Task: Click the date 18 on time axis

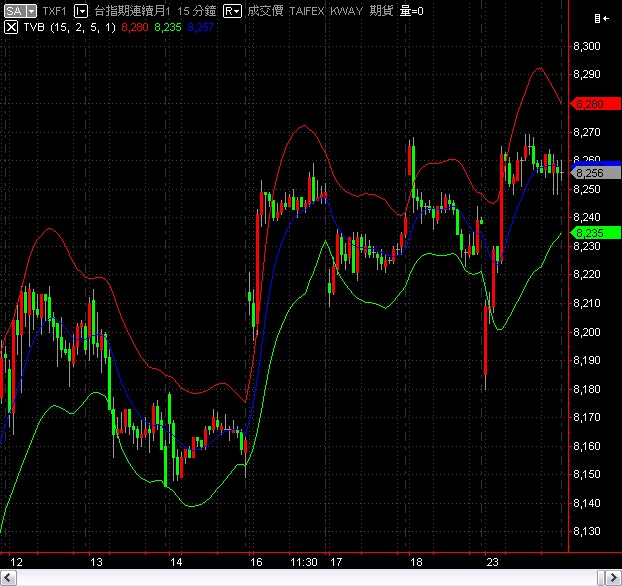Action: click(416, 562)
